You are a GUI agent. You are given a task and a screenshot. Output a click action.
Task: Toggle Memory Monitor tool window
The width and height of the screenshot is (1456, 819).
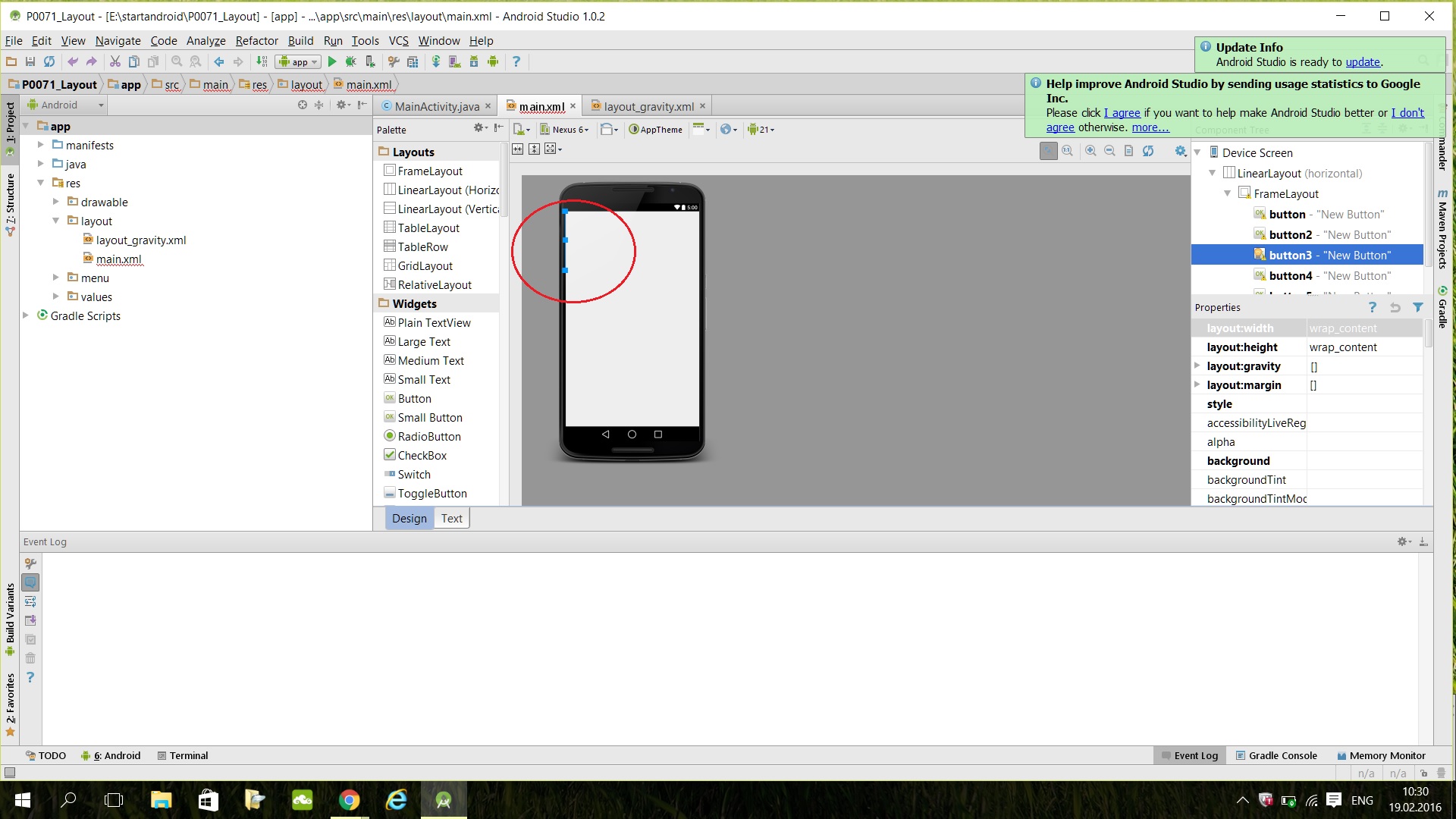[1381, 755]
